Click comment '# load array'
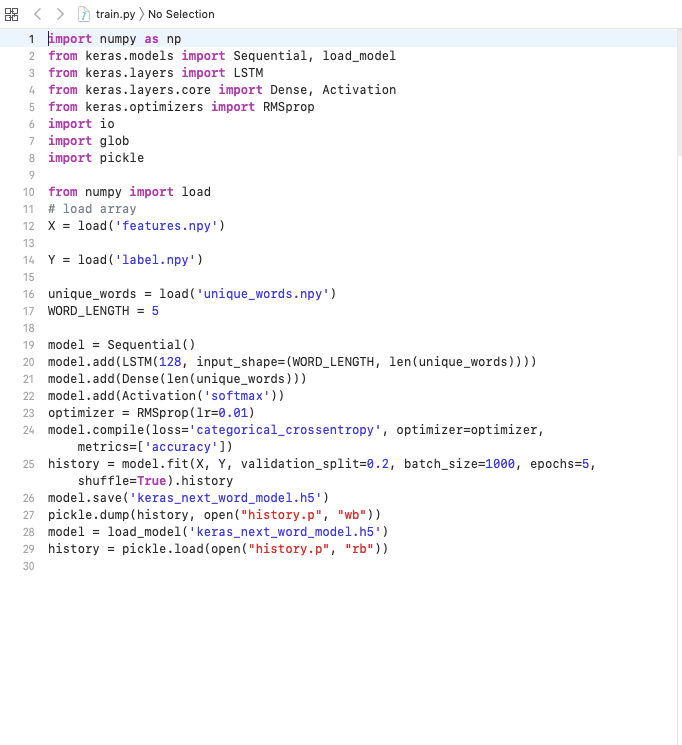This screenshot has width=682, height=745. point(92,209)
